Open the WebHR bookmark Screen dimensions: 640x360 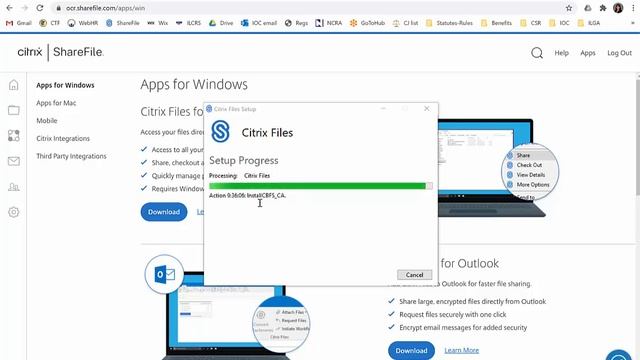point(83,23)
